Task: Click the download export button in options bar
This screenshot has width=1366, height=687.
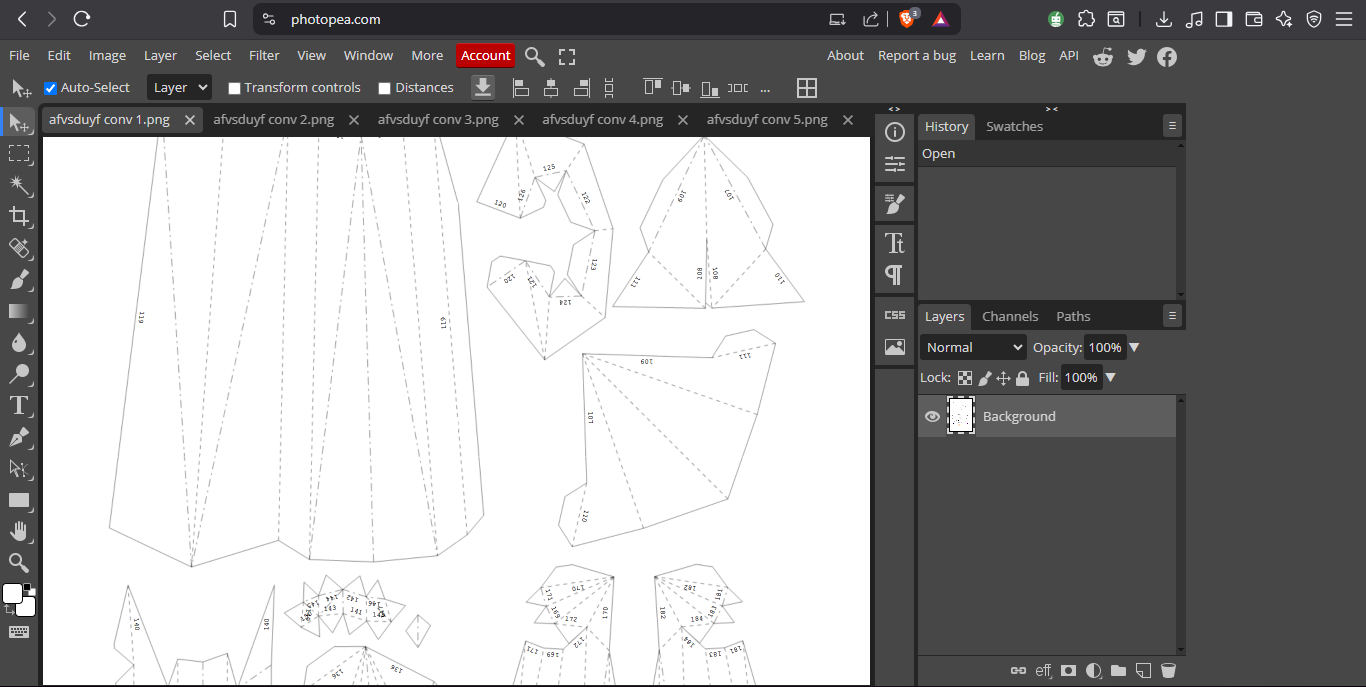Action: click(x=483, y=88)
